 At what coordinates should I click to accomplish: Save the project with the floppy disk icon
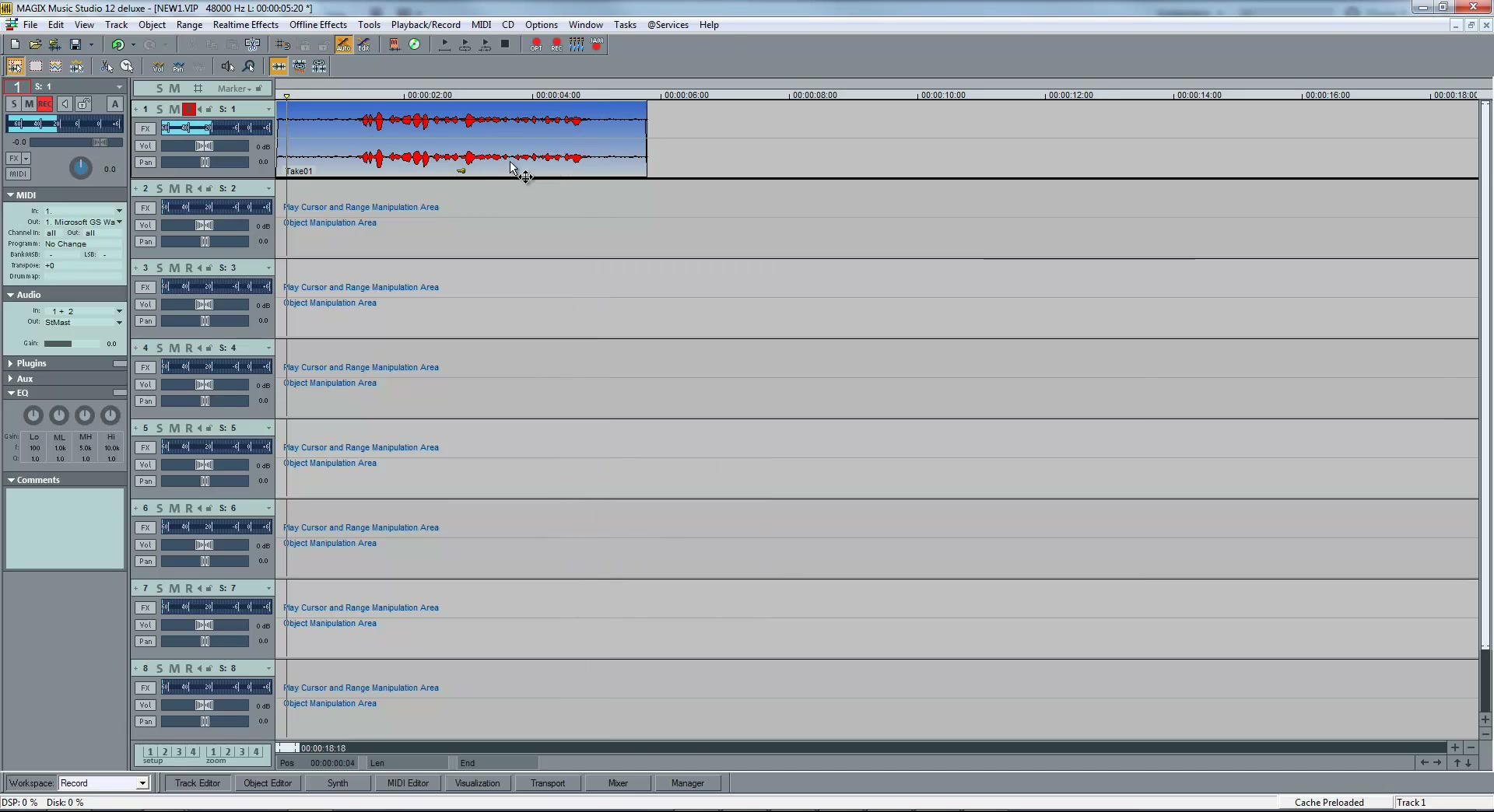tap(75, 44)
